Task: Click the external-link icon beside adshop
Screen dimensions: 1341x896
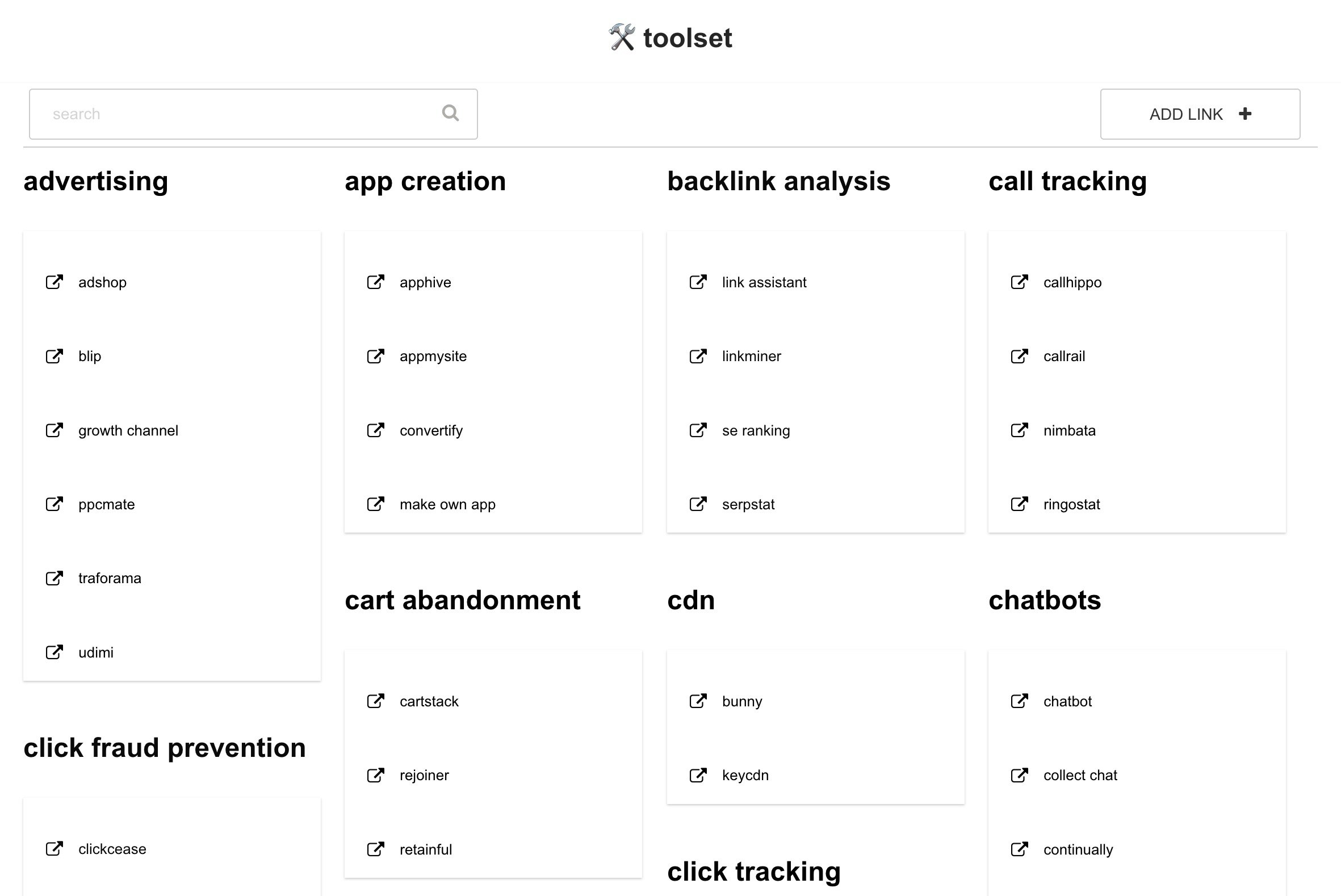Action: point(55,282)
